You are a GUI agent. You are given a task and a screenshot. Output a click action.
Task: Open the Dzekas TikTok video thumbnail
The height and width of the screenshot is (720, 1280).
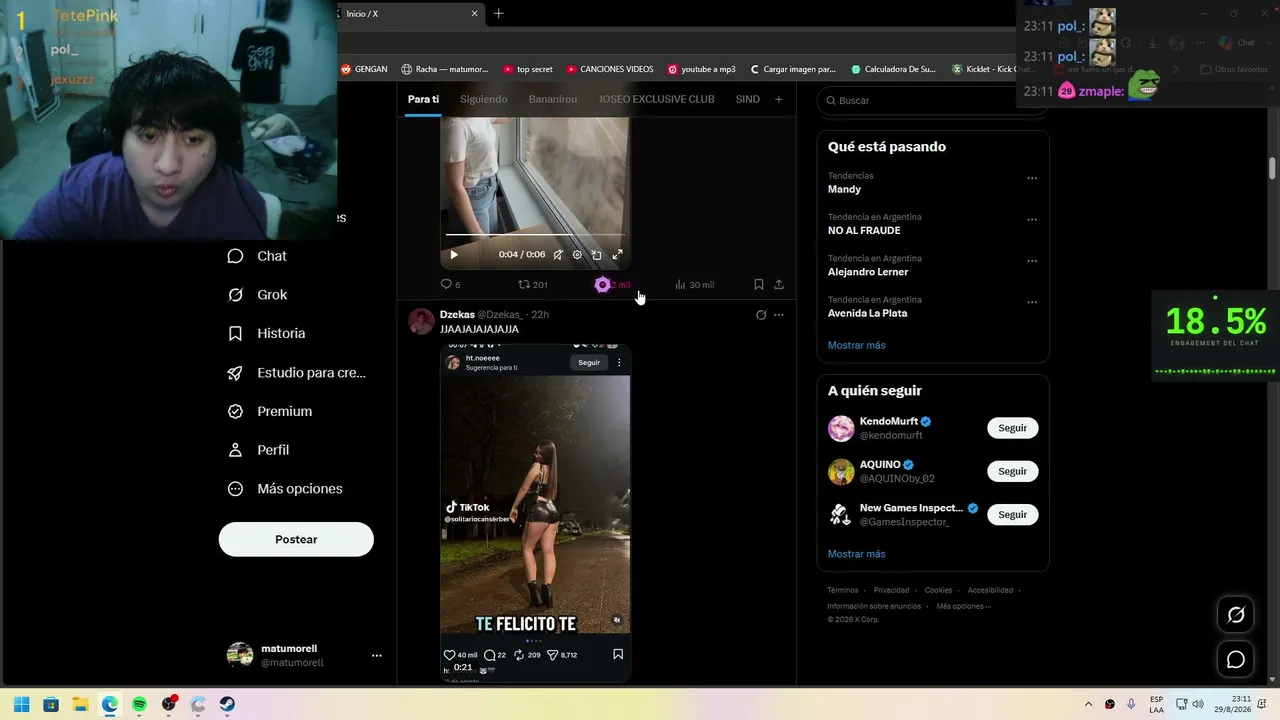(x=535, y=513)
